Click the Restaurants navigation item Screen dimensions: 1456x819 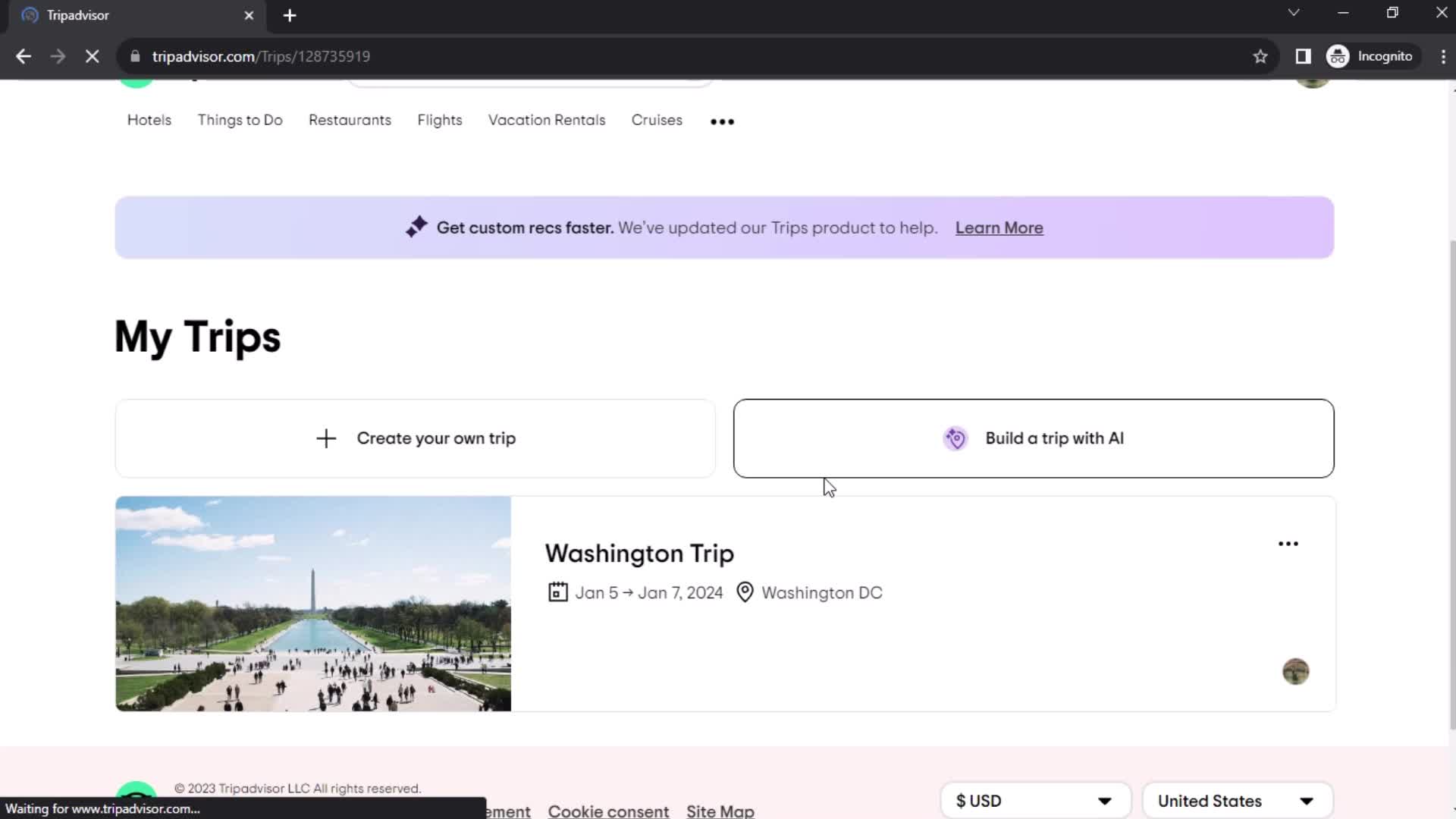tap(350, 120)
